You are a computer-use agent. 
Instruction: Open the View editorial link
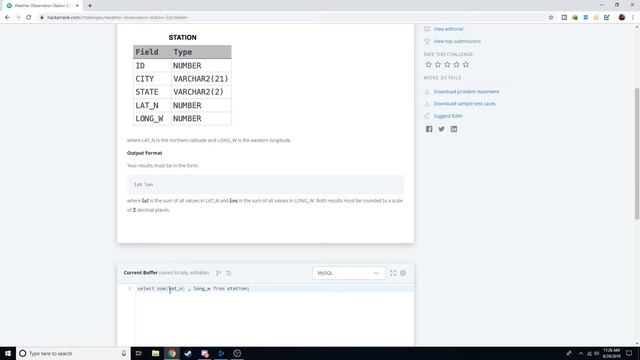pos(448,29)
